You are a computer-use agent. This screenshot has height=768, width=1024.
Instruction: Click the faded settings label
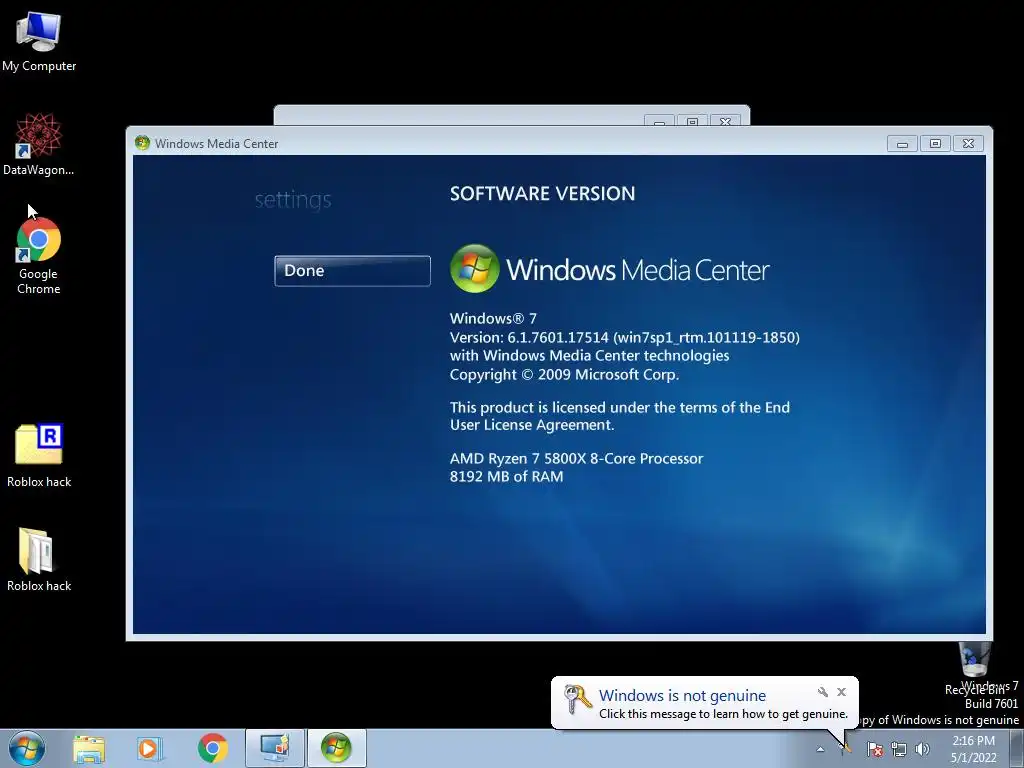pyautogui.click(x=293, y=199)
